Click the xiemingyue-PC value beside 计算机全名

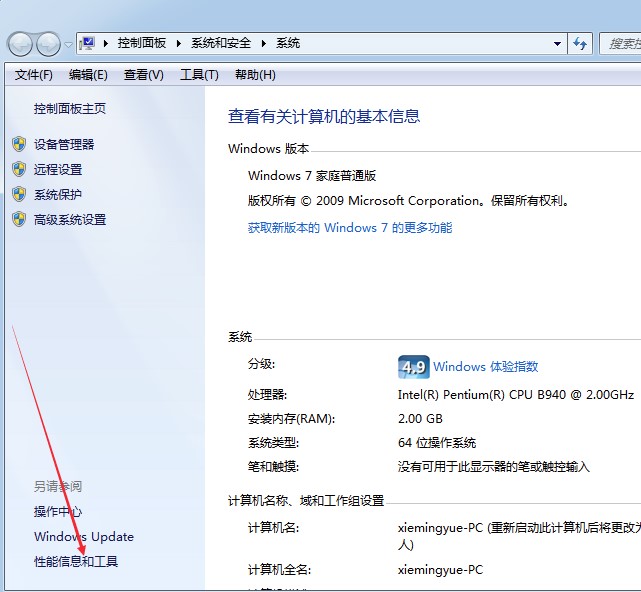tap(440, 570)
